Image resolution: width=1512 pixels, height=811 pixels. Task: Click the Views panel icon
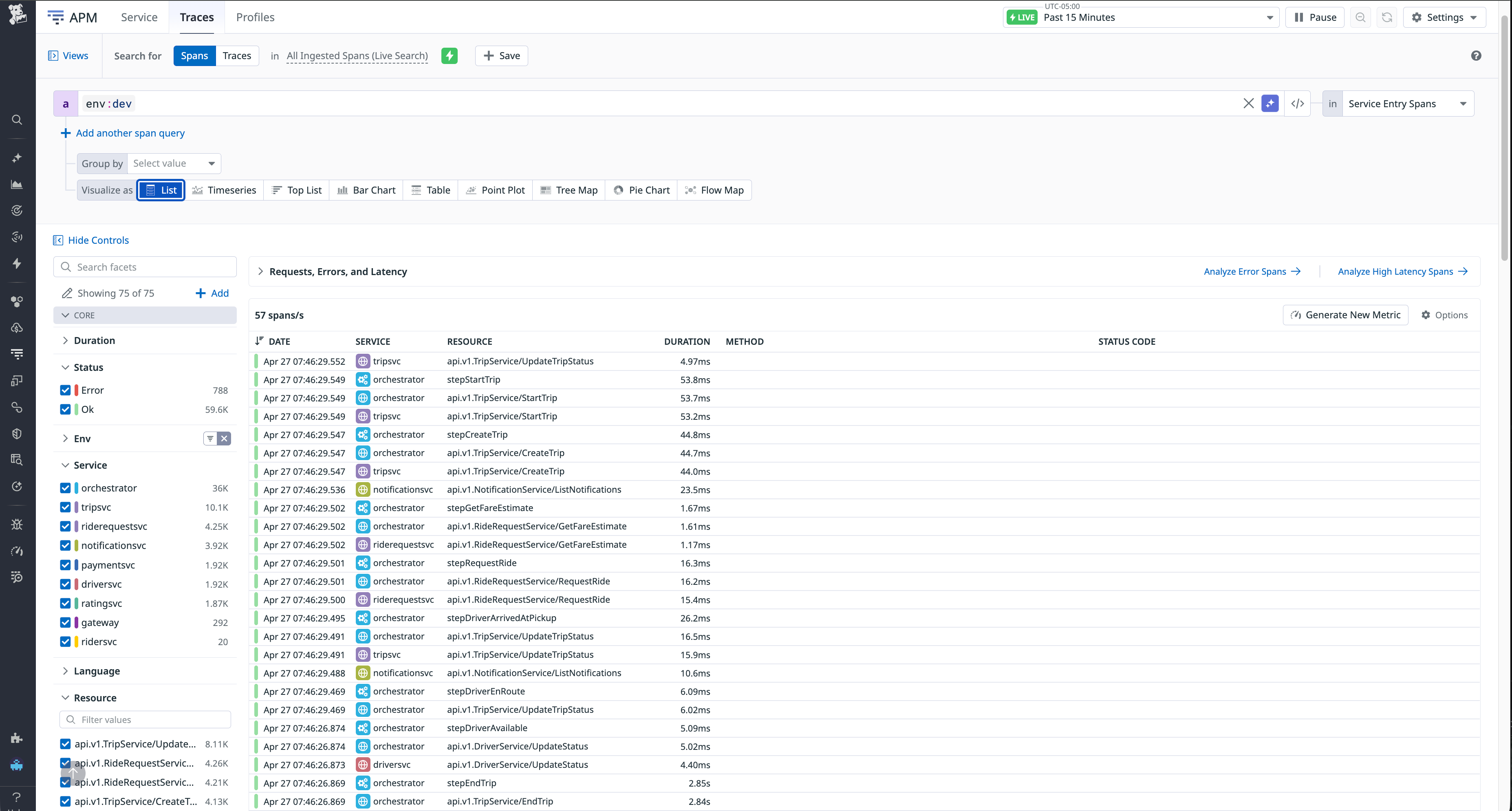[x=53, y=56]
